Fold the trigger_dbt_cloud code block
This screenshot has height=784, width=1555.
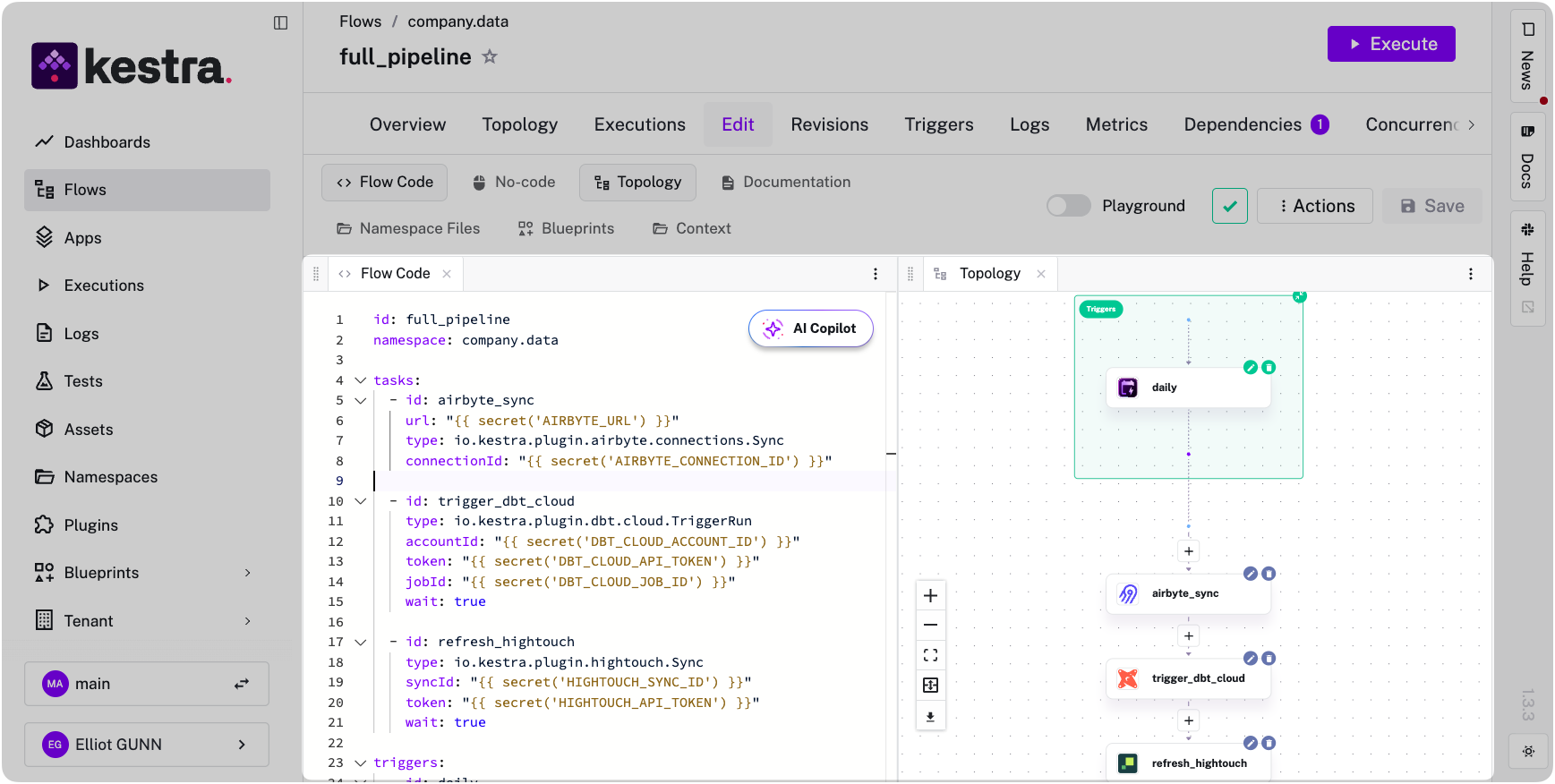[x=361, y=501]
